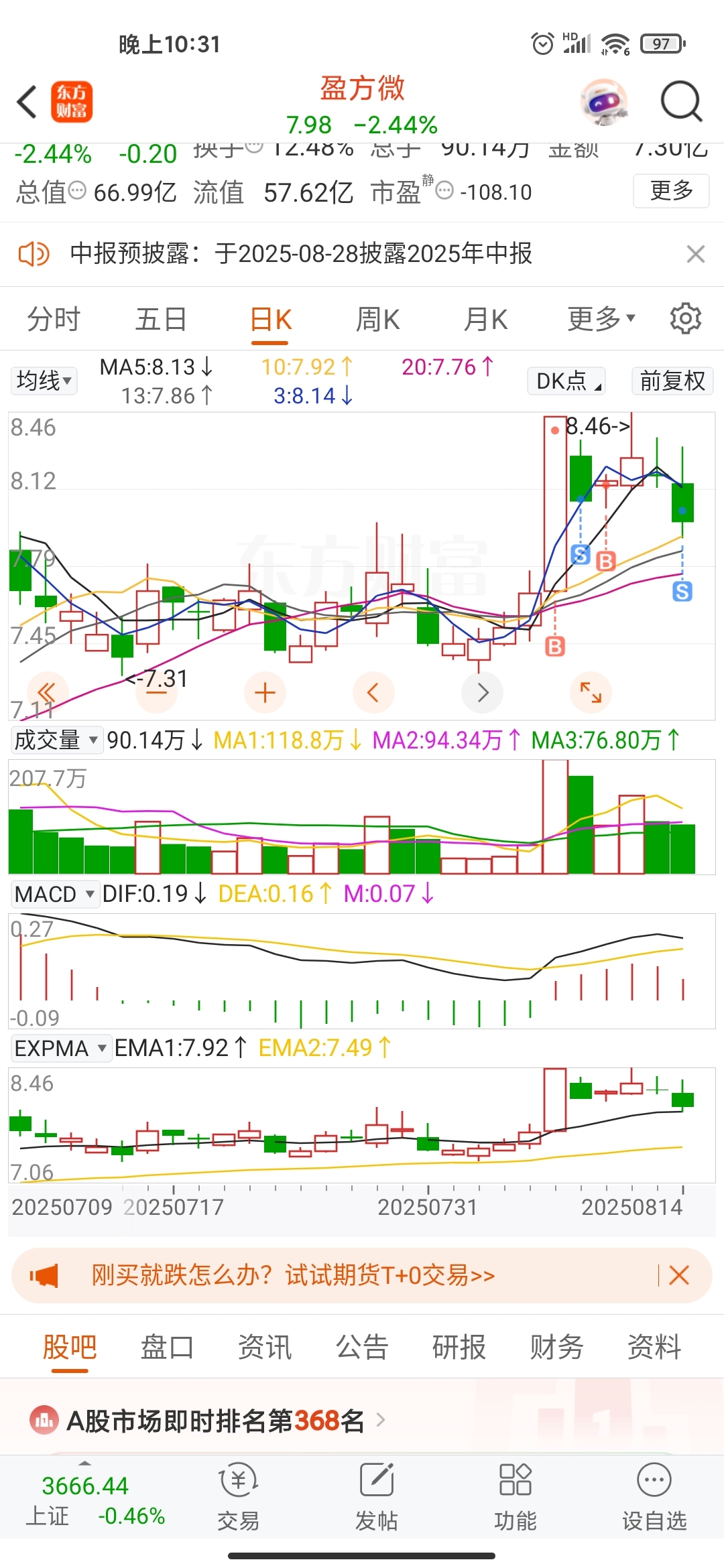The image size is (724, 1568).
Task: Expand chart to fullscreen
Action: pyautogui.click(x=591, y=692)
